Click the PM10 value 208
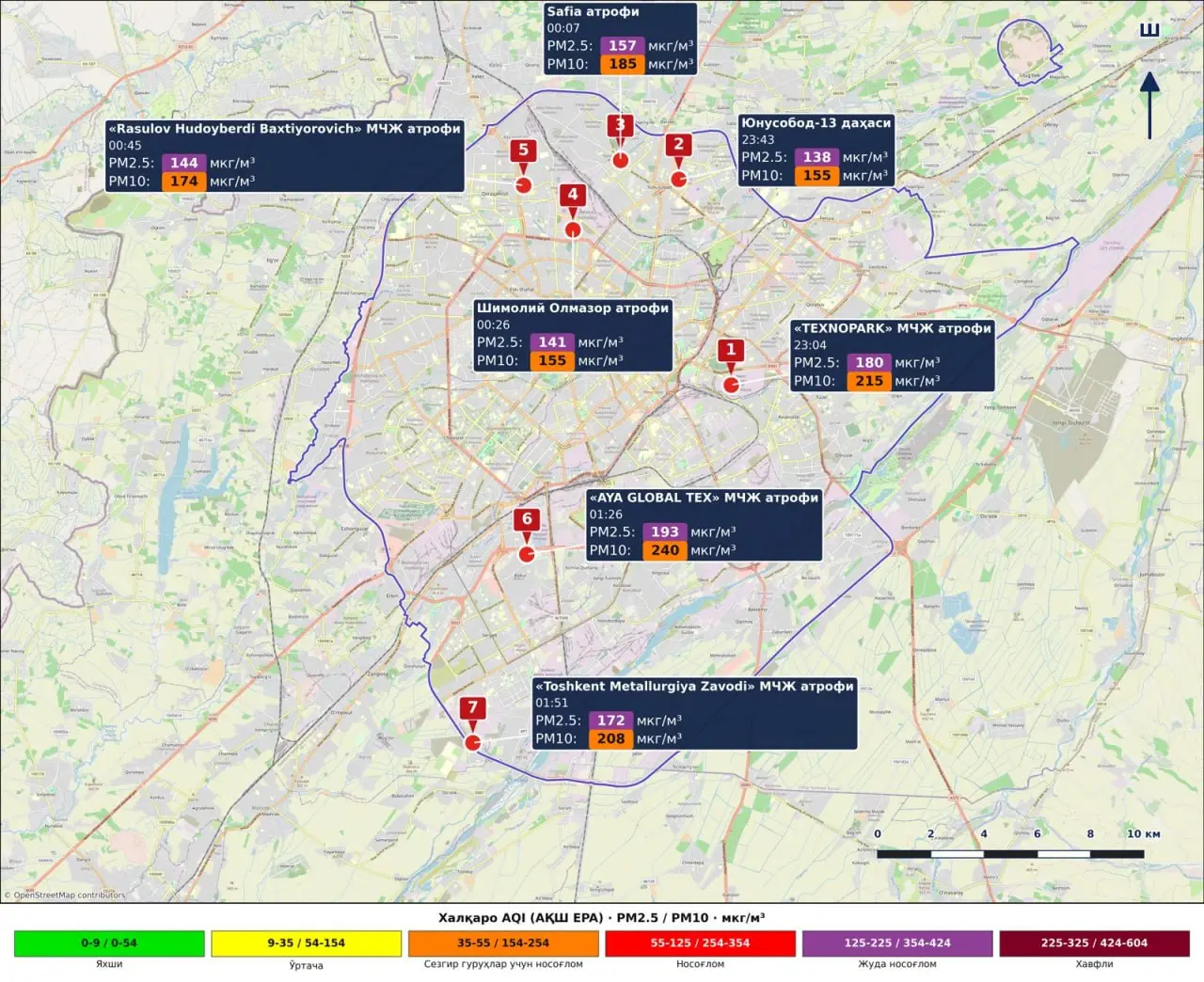 (x=610, y=739)
